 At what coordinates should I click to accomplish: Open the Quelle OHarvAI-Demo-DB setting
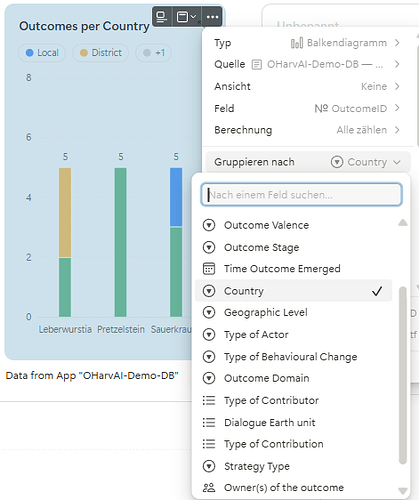tap(306, 64)
